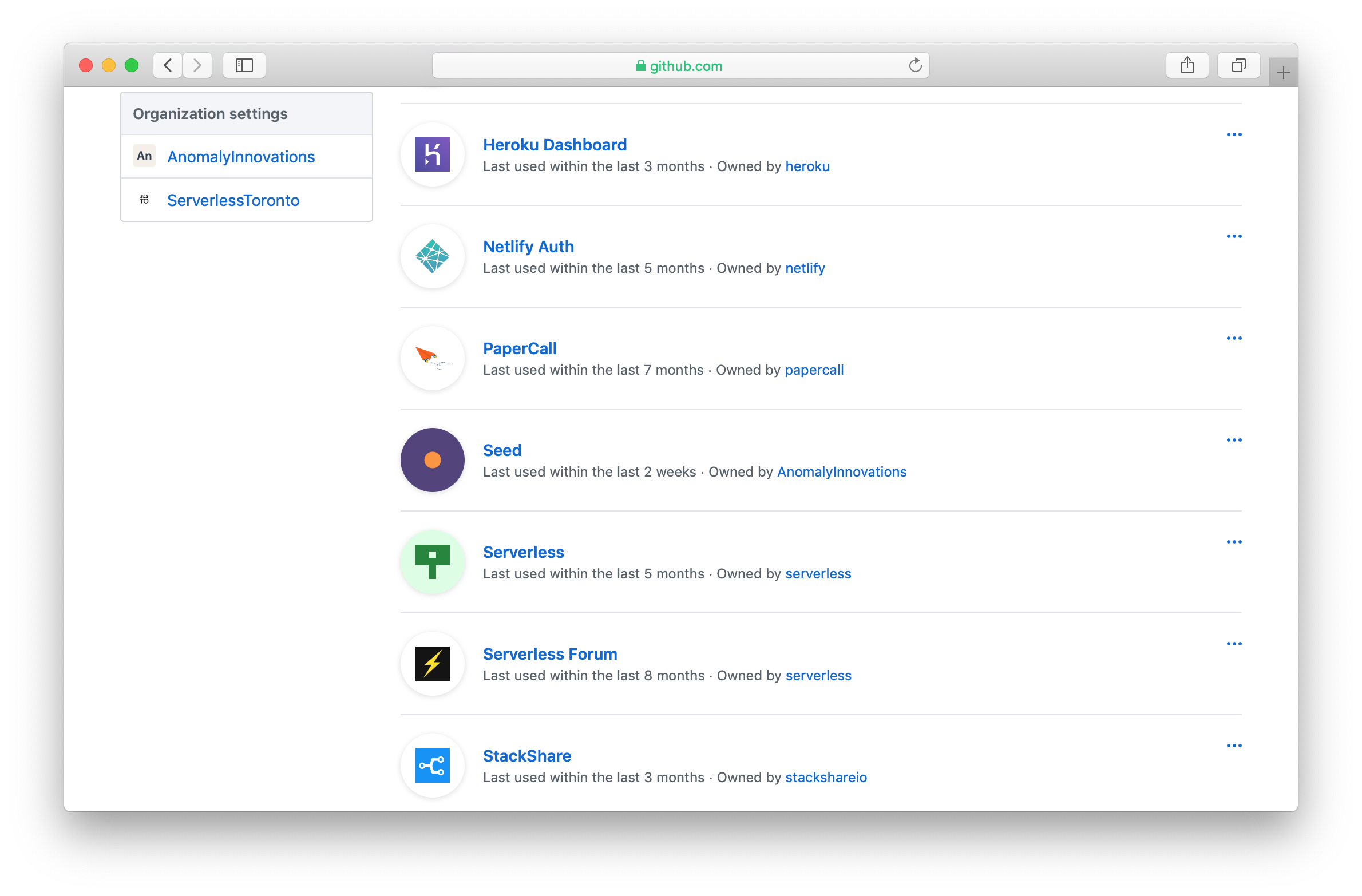This screenshot has width=1362, height=896.
Task: Click the Seed purple circle logo
Action: (432, 460)
